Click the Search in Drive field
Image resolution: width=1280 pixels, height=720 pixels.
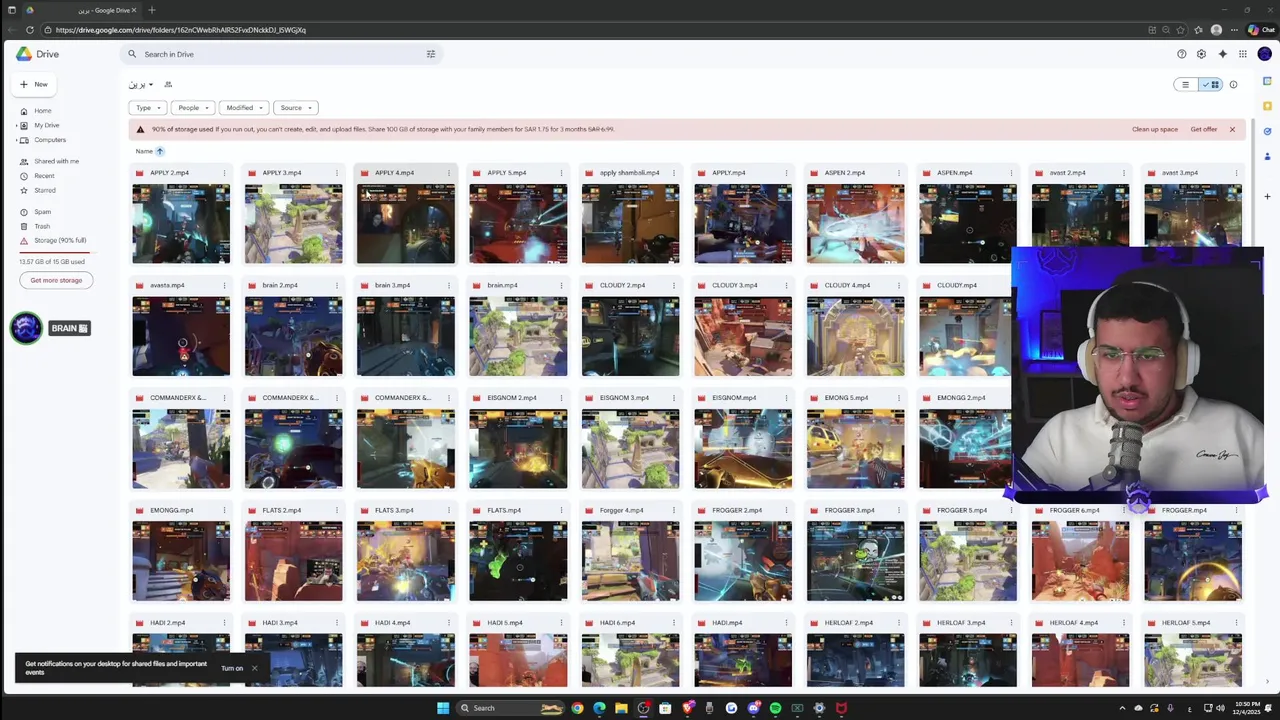coord(282,54)
